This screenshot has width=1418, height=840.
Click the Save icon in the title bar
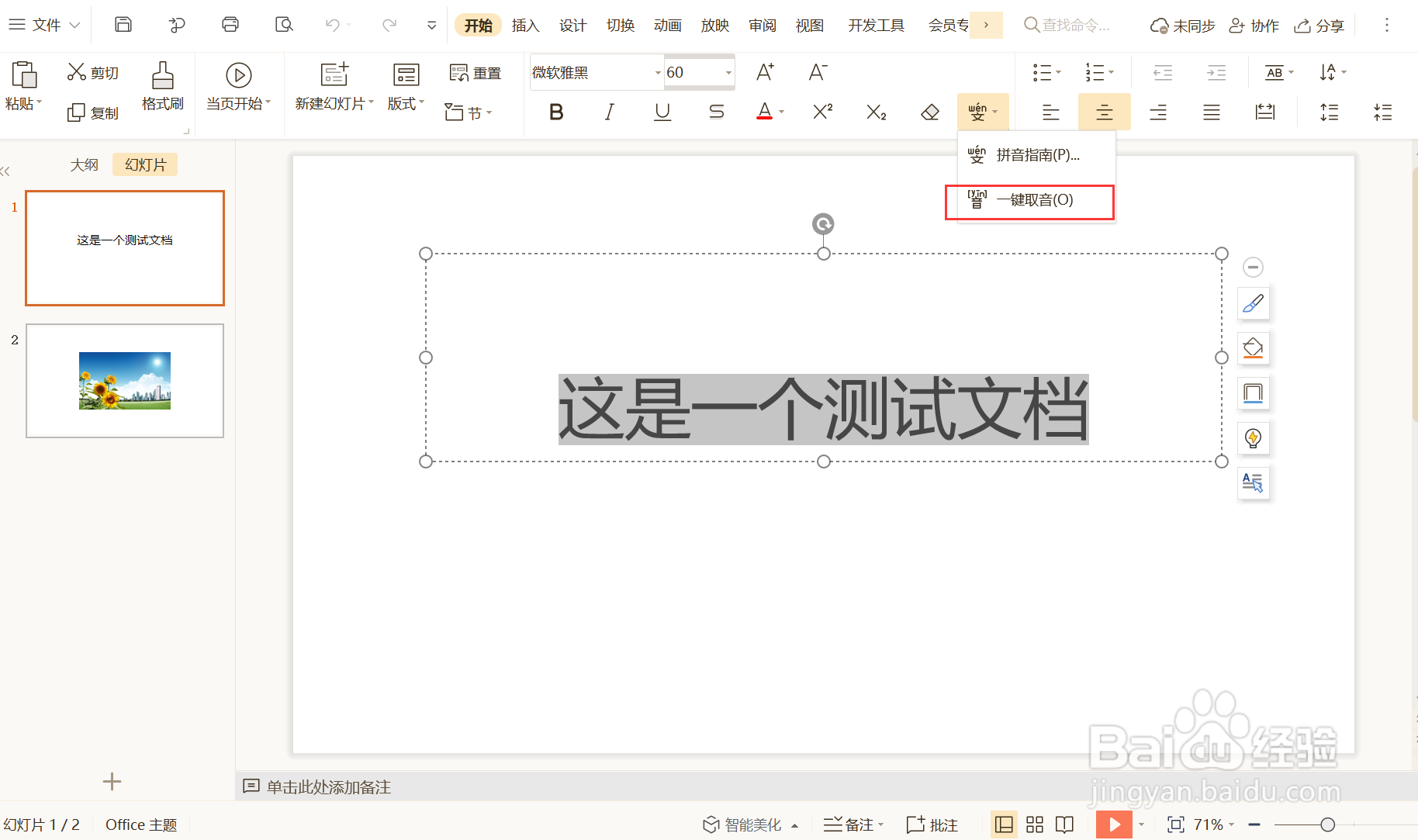click(123, 25)
